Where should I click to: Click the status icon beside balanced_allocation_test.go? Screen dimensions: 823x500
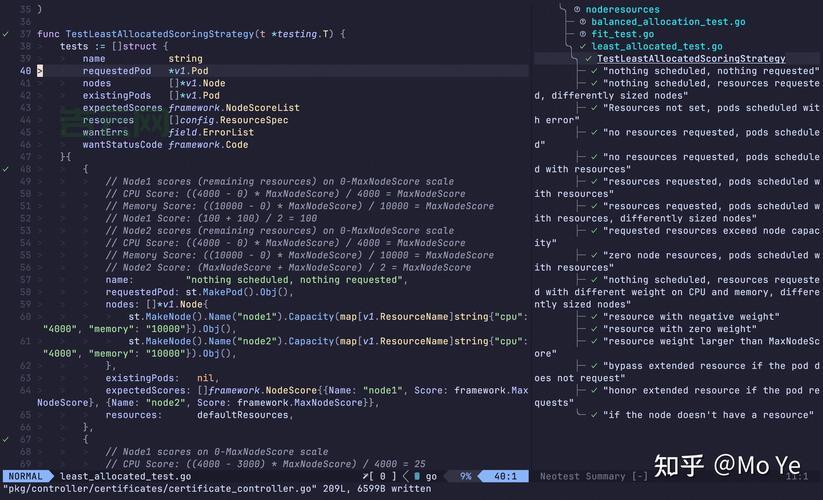pos(583,22)
